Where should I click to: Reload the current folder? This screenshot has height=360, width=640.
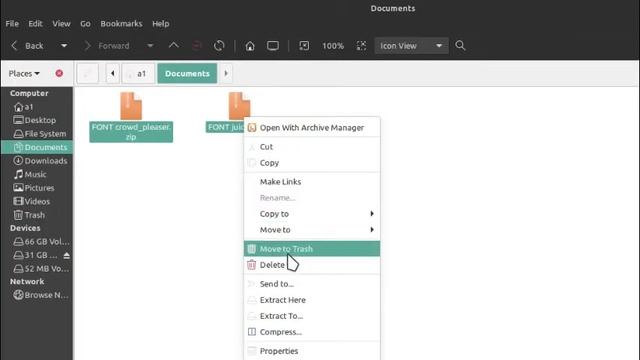click(219, 46)
